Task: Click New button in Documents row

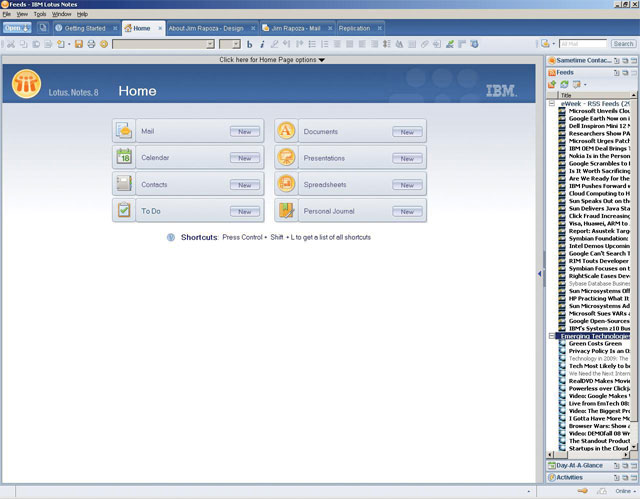Action: 407,132
